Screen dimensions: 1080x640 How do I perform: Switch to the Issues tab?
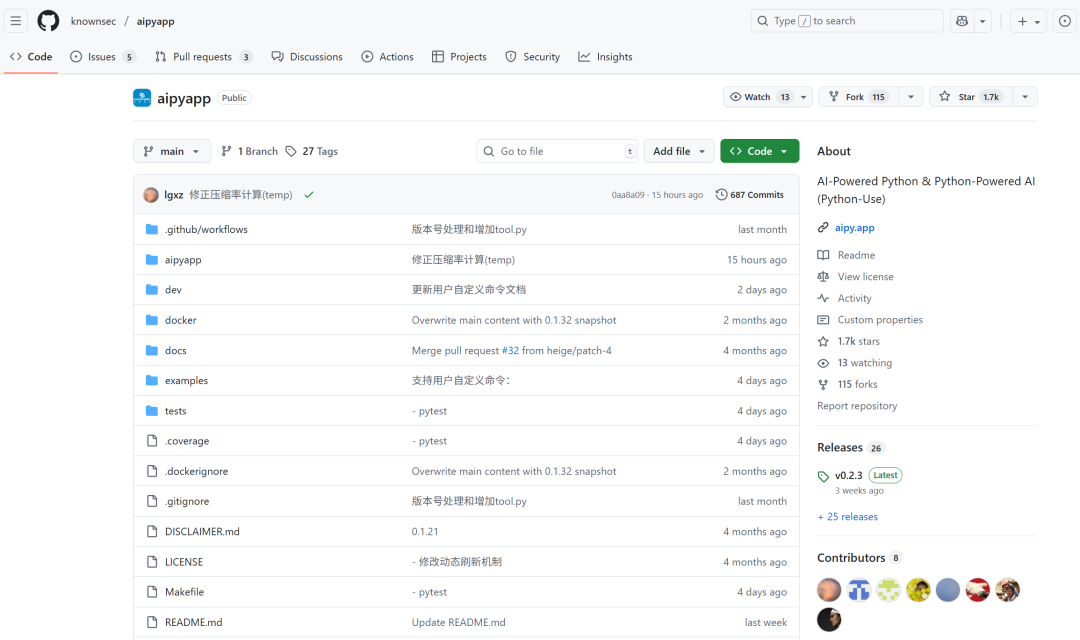coord(102,56)
